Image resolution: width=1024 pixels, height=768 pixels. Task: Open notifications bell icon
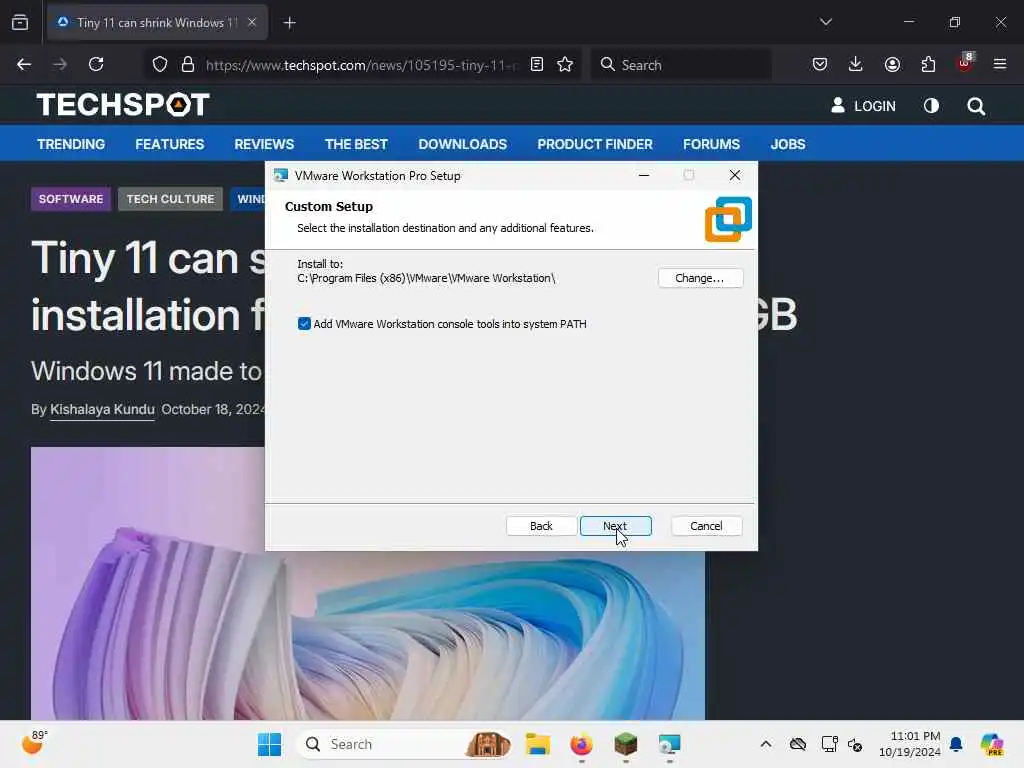(x=956, y=744)
